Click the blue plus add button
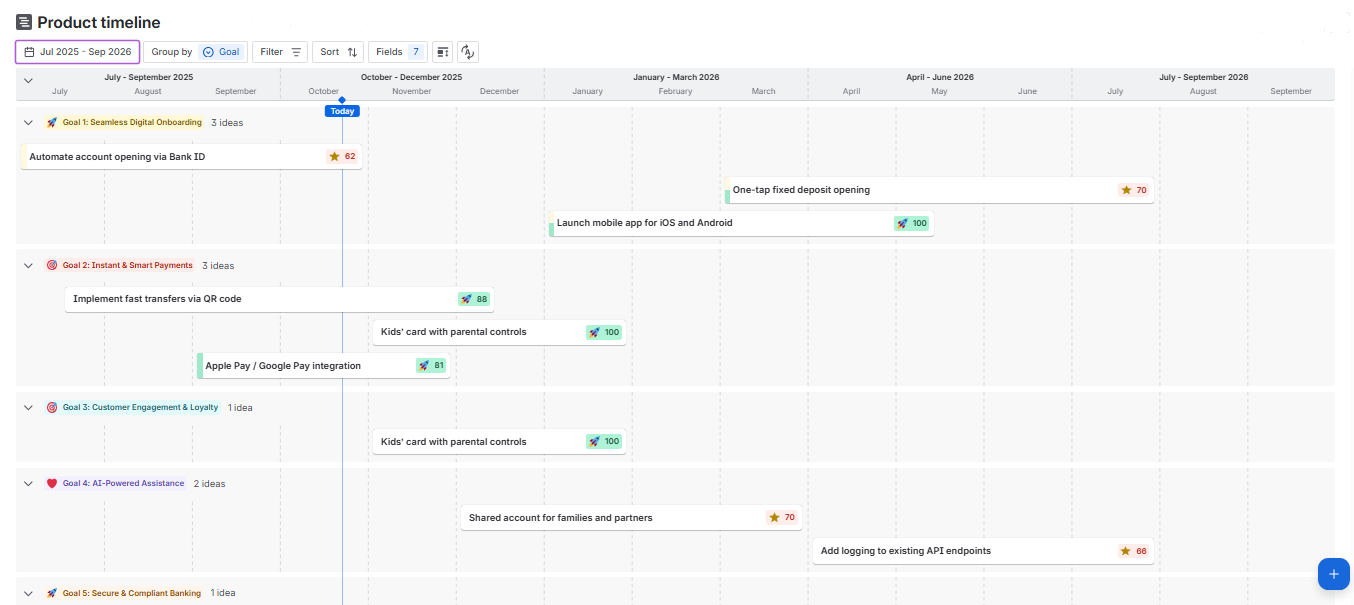 pos(1333,574)
